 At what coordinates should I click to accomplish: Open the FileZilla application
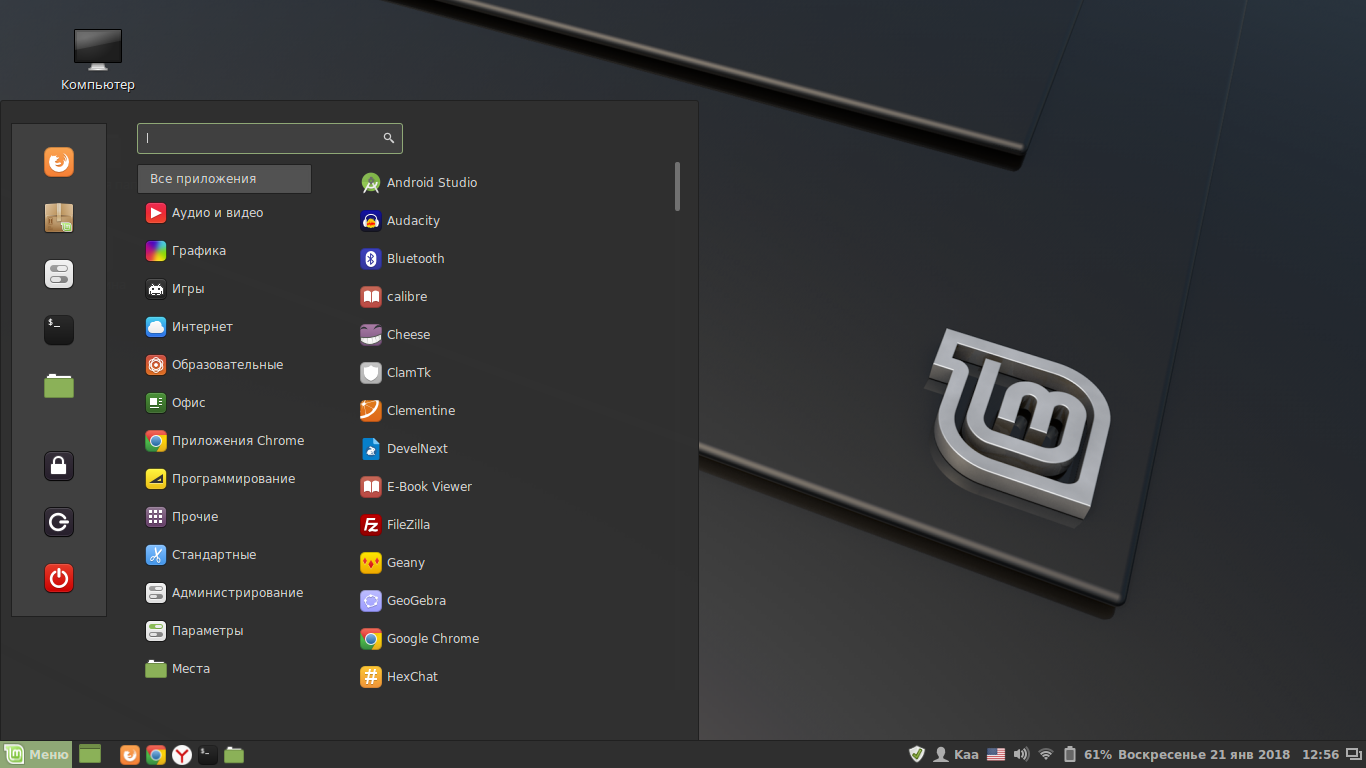click(407, 525)
